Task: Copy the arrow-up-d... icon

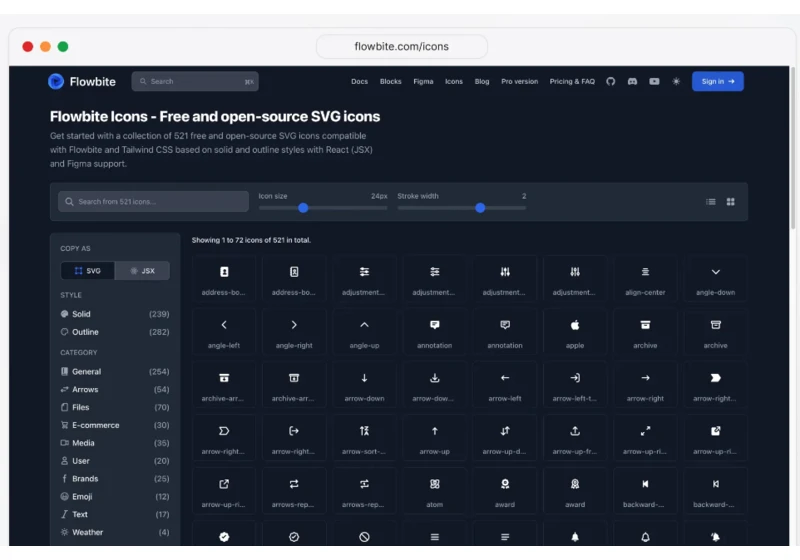Action: coord(505,439)
